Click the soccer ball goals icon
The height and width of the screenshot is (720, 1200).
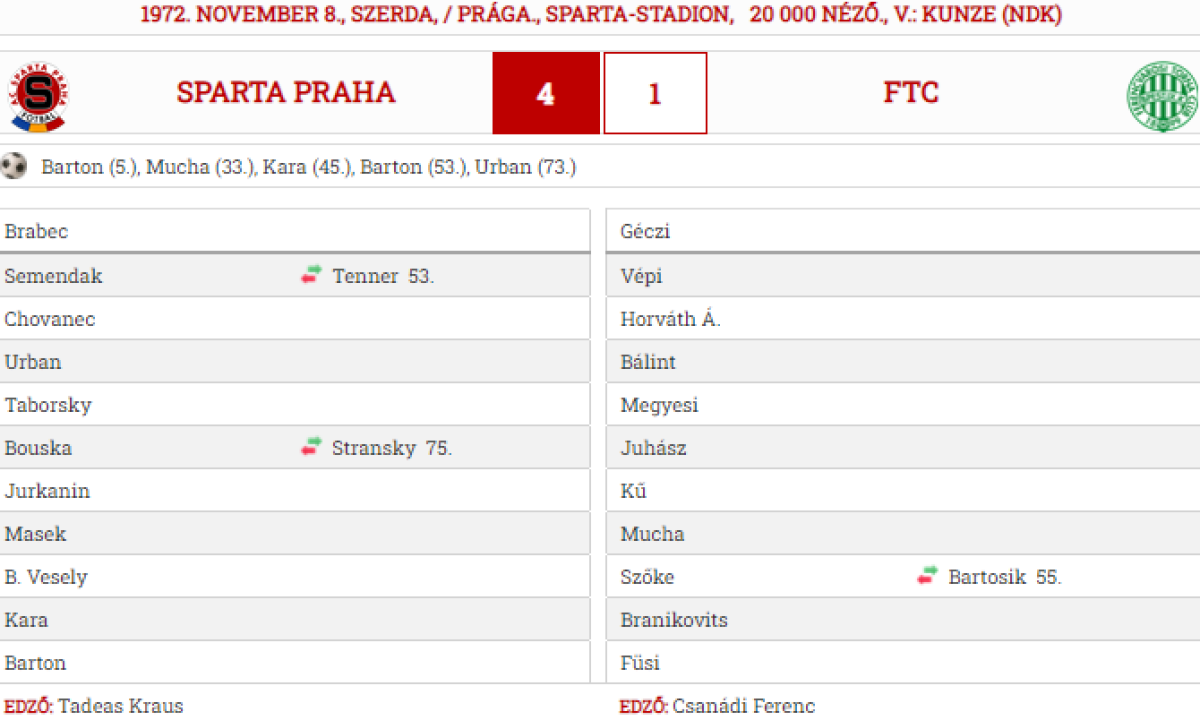pos(14,166)
